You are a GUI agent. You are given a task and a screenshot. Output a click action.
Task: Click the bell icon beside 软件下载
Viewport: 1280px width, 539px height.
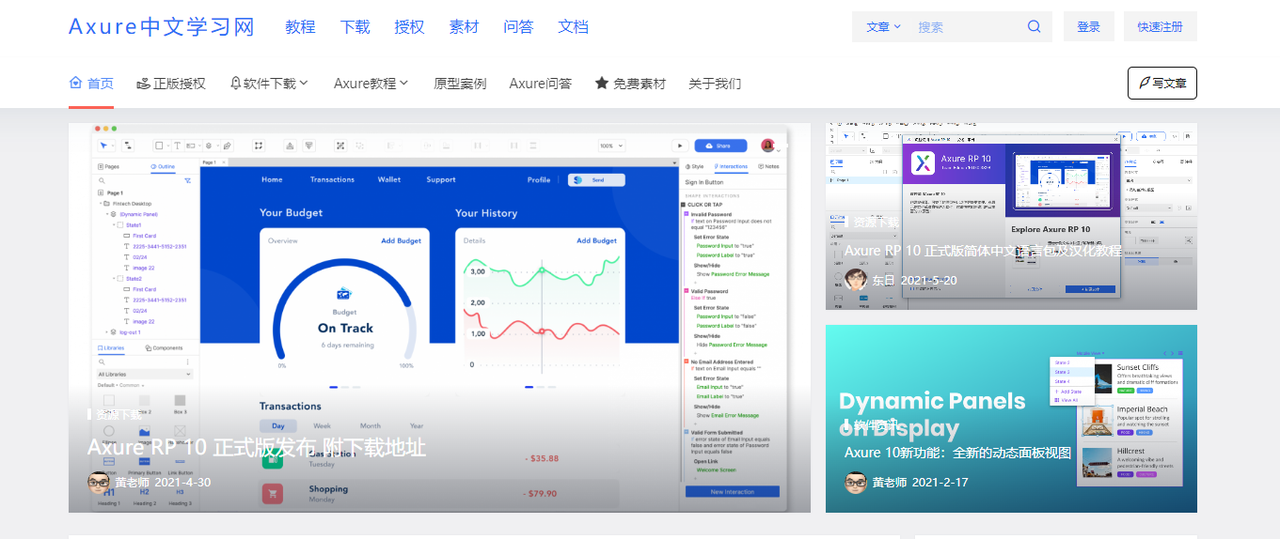click(x=236, y=83)
